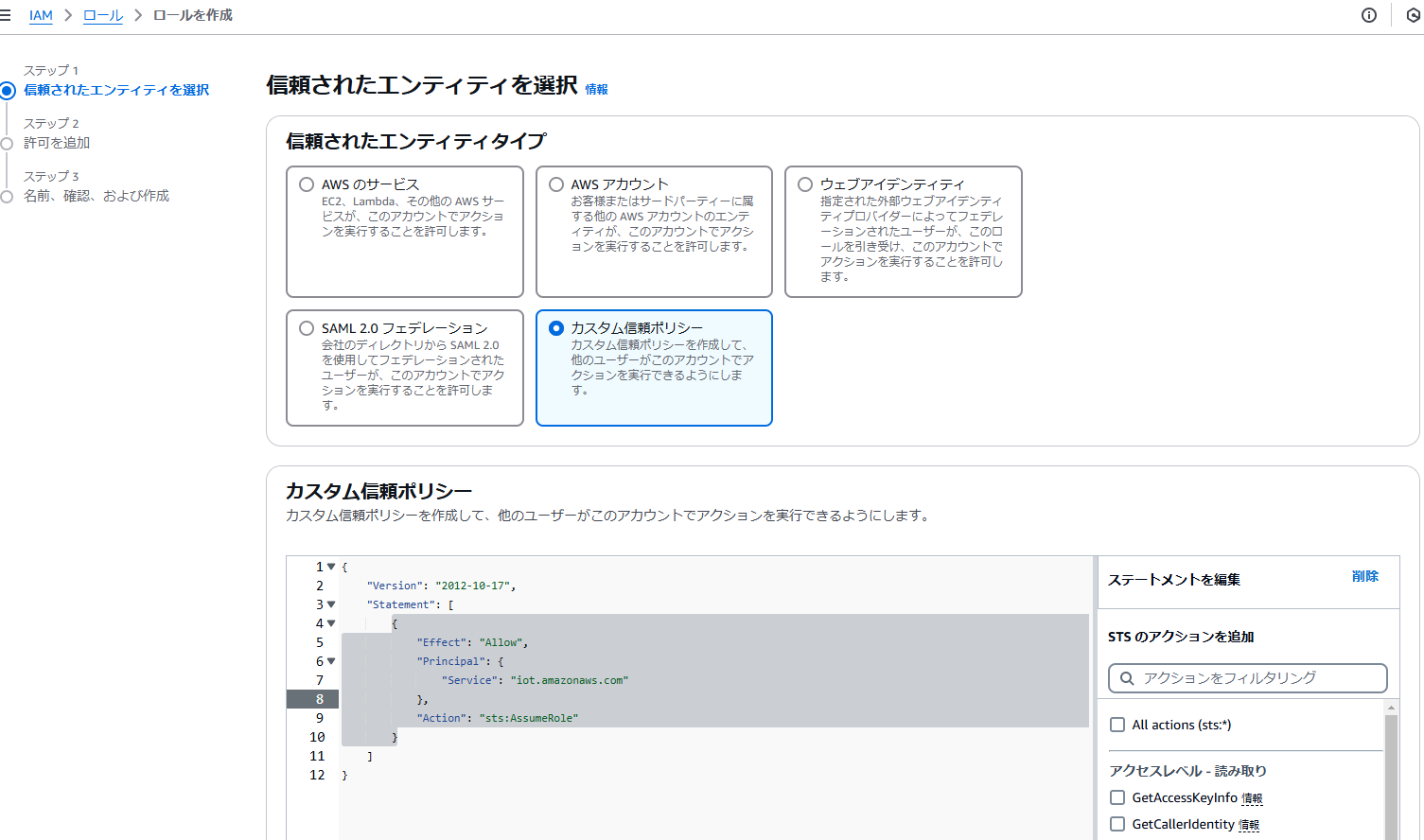Collapse the fold arrow on line 4
The height and width of the screenshot is (840, 1424).
coord(331,623)
